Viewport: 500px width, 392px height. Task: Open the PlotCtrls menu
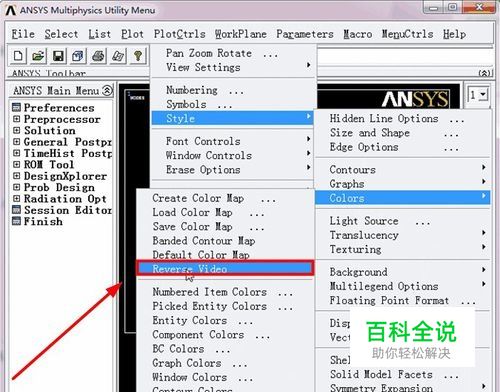click(x=179, y=34)
